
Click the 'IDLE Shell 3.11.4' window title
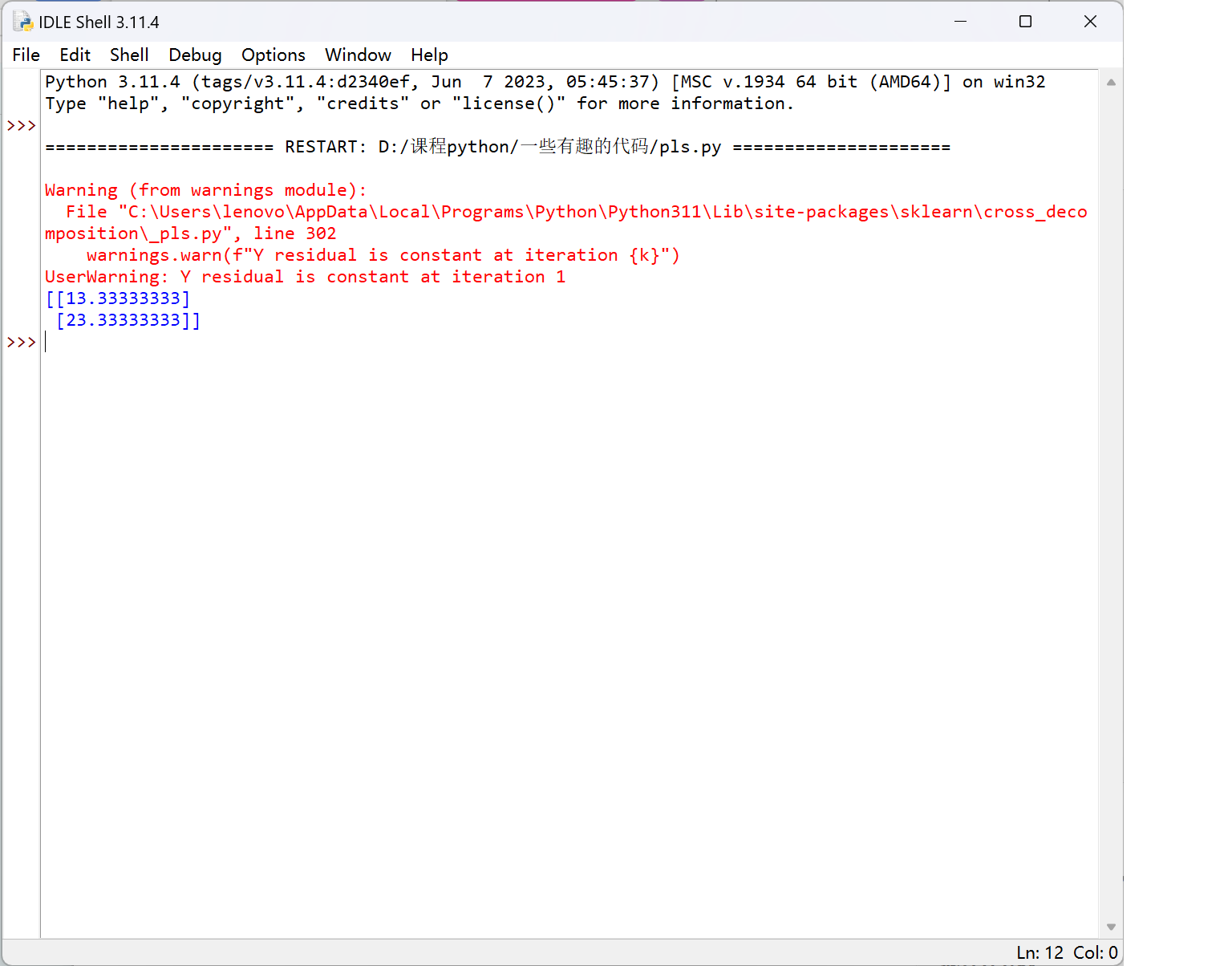99,22
